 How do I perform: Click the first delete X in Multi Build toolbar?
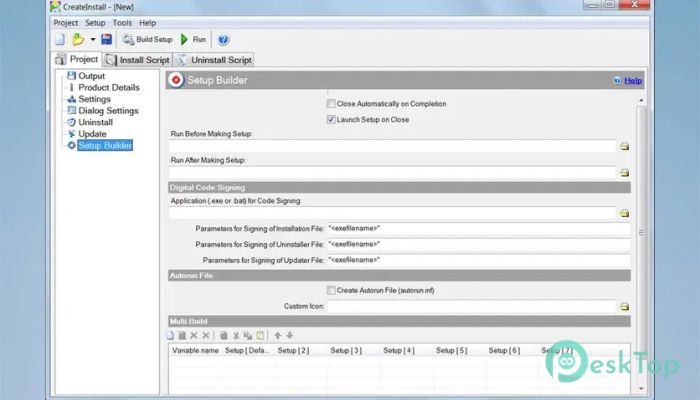click(x=194, y=335)
